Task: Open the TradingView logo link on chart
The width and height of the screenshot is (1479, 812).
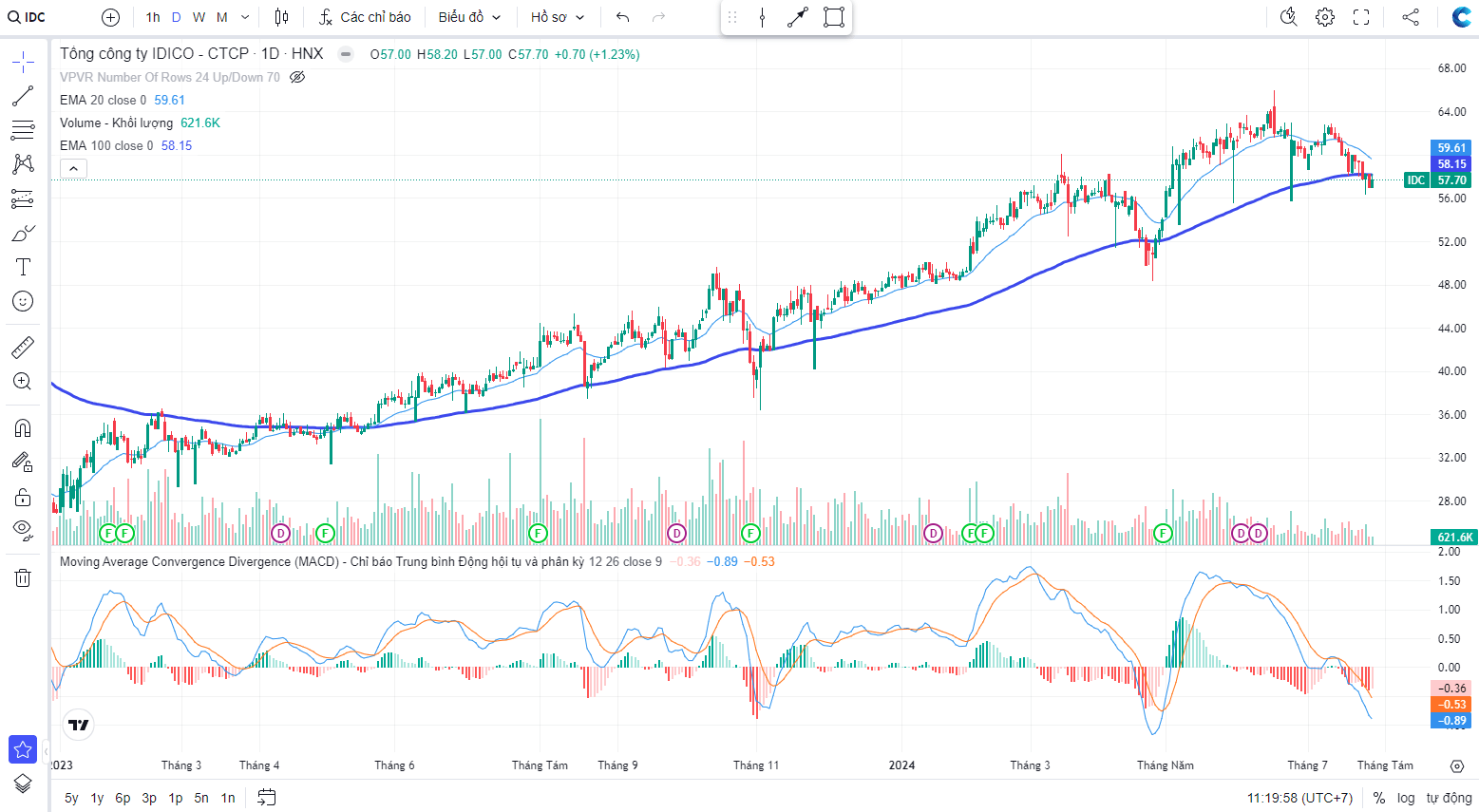Action: click(78, 725)
